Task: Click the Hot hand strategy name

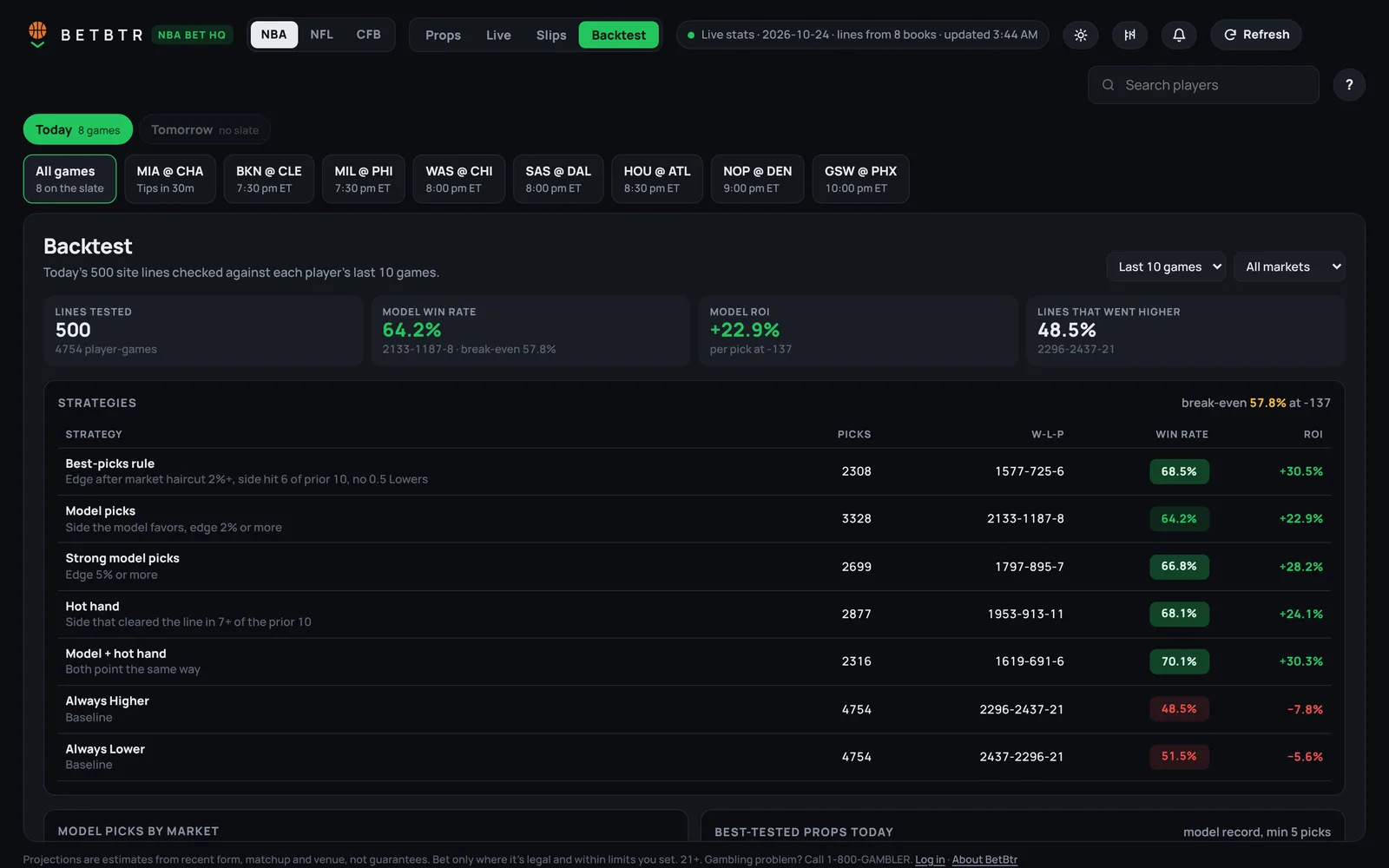Action: point(92,606)
